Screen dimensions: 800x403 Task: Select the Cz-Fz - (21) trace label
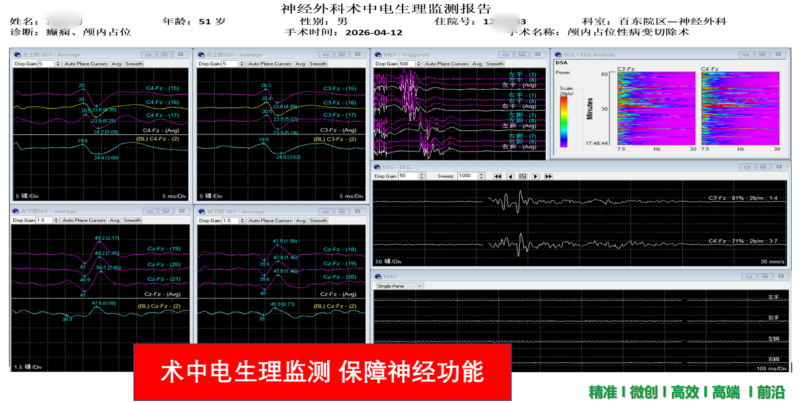coord(164,279)
